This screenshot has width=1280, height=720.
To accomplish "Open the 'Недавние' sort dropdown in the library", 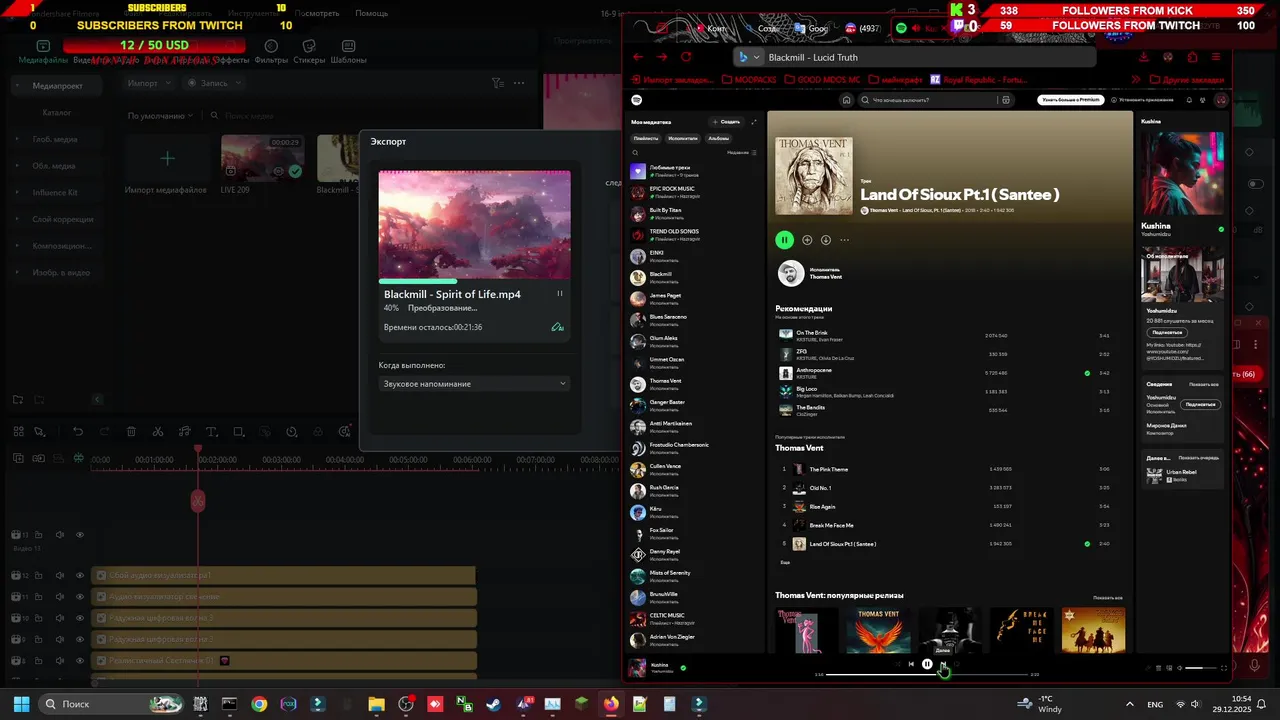I will pos(741,153).
